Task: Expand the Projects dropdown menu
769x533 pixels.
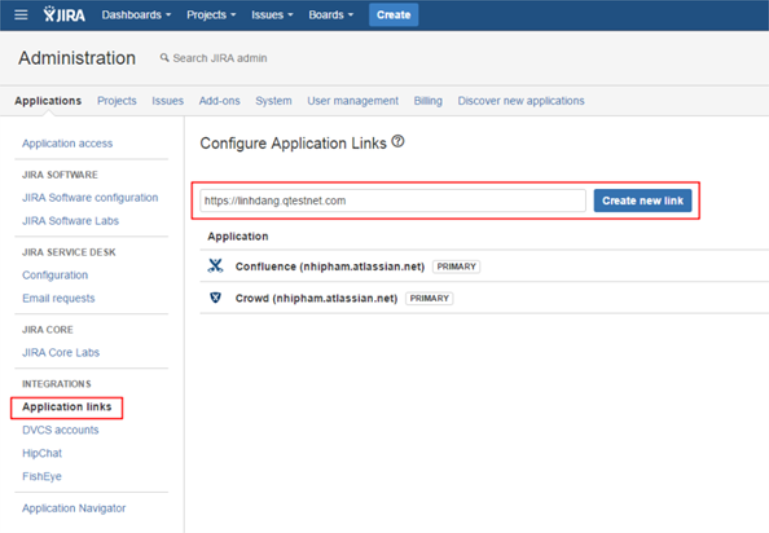Action: 211,15
